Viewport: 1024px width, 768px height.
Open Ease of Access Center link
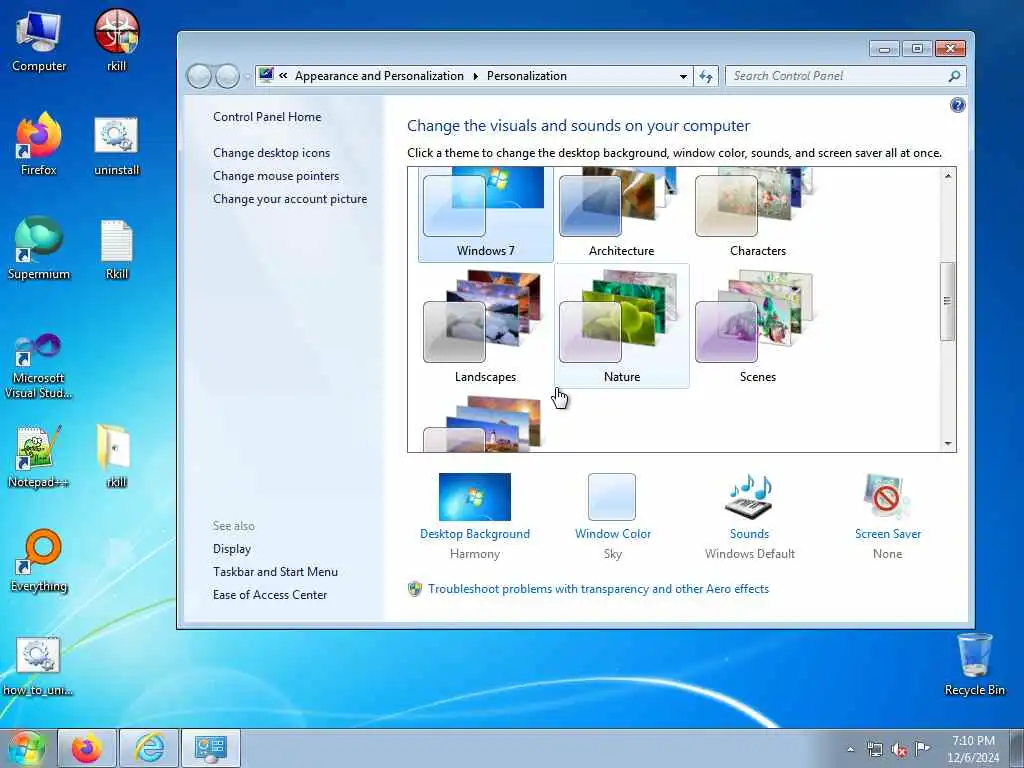(x=270, y=594)
